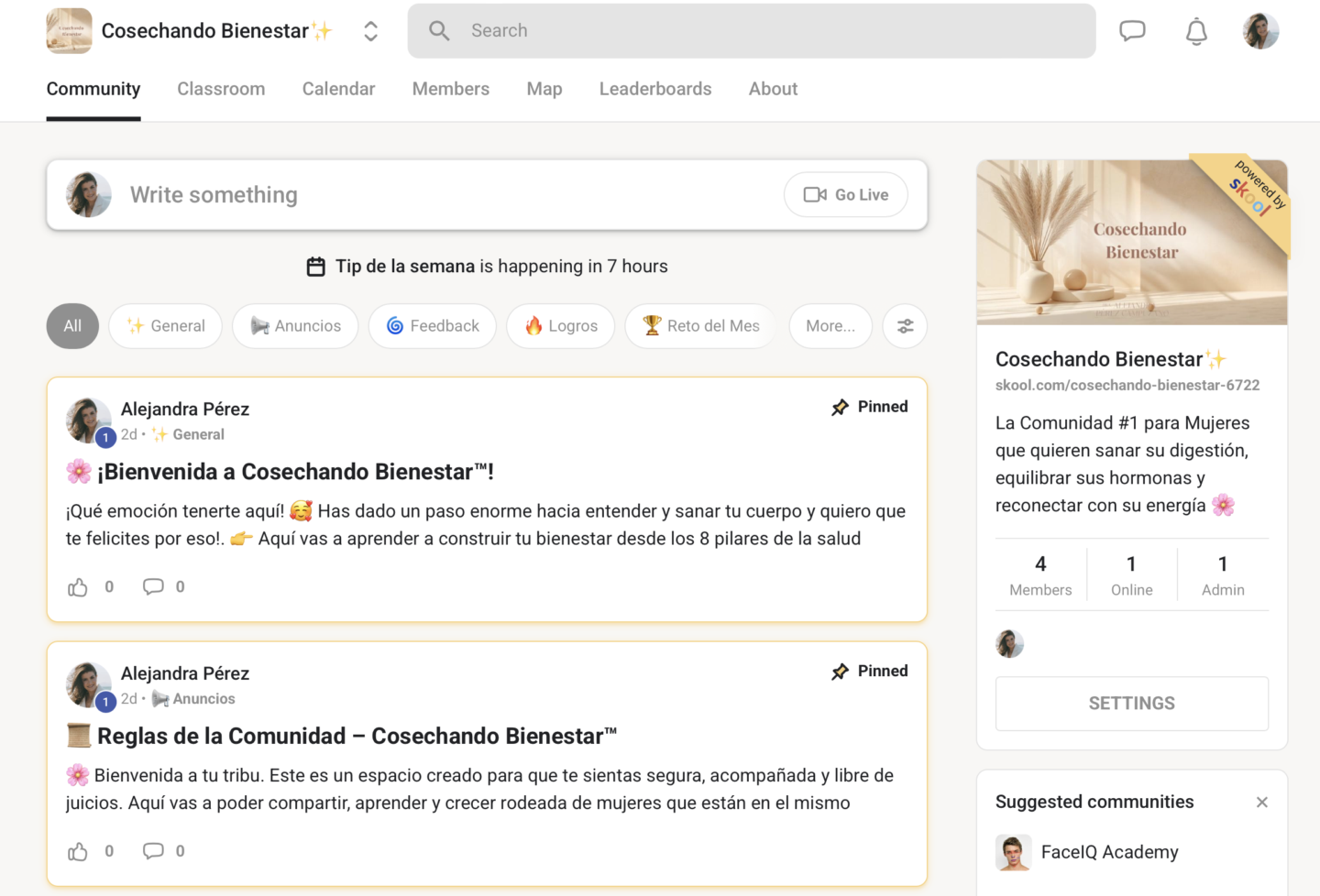
Task: Filter posts by Logros category
Action: (560, 326)
